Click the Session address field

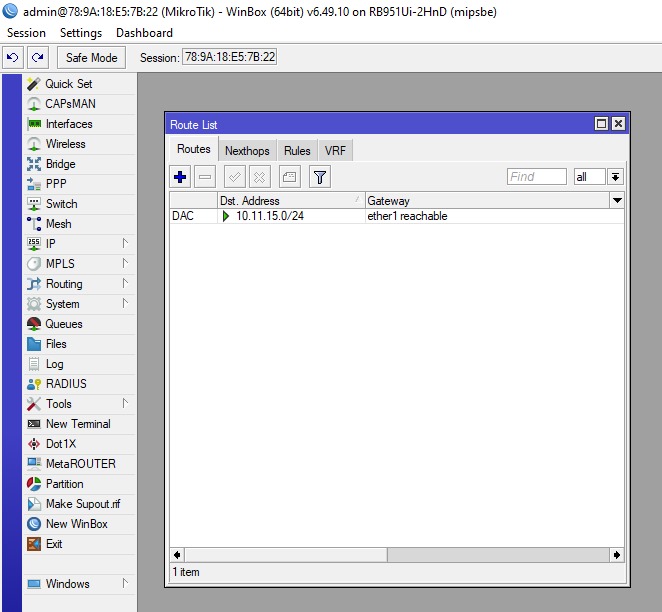click(x=230, y=57)
